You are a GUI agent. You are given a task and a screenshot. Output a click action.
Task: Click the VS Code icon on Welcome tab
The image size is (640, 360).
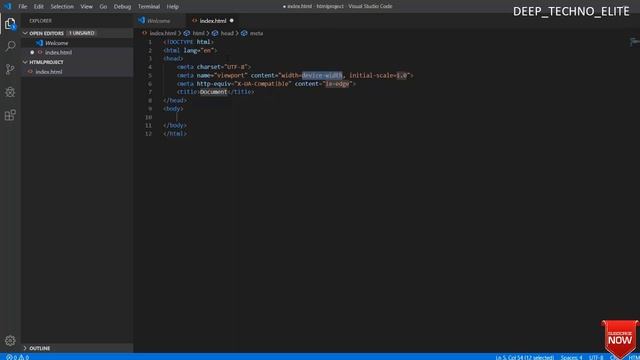pyautogui.click(x=142, y=20)
